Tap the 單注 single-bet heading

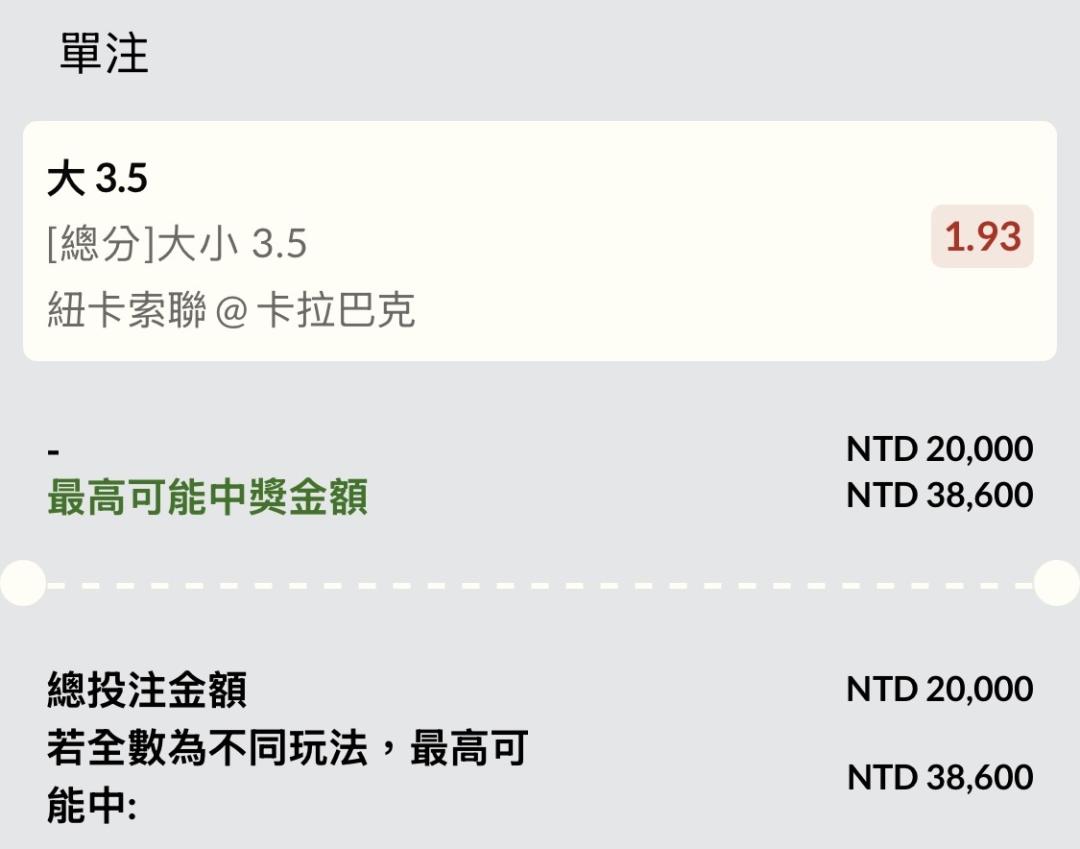(104, 53)
